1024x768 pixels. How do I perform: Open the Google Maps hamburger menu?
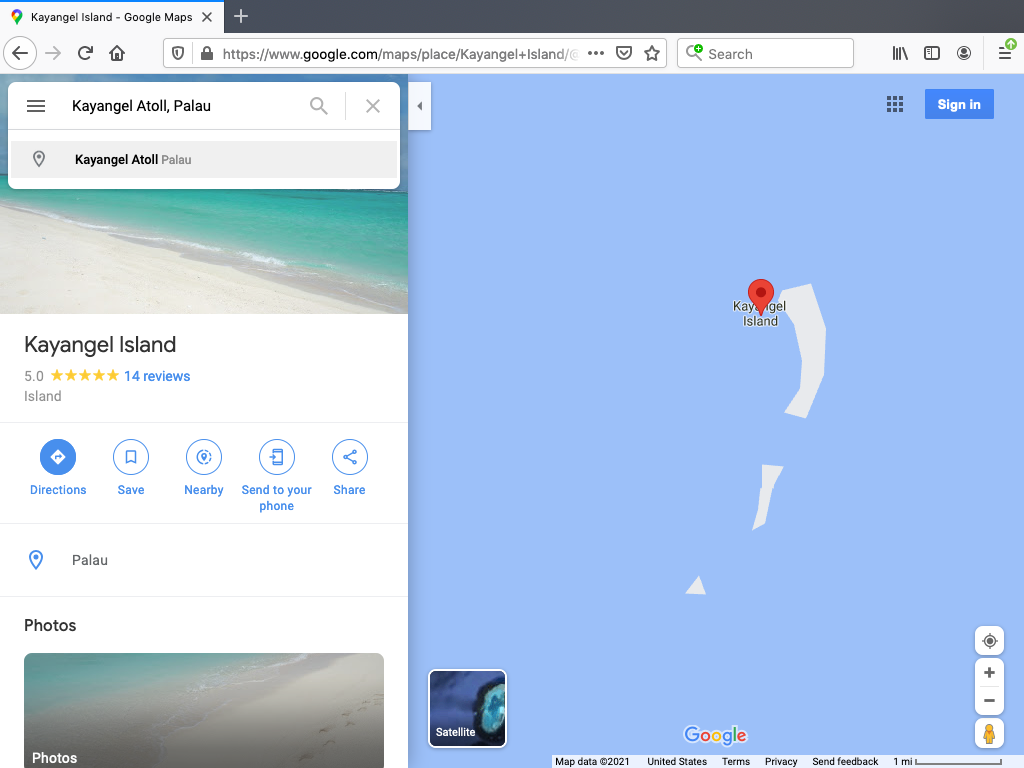pos(36,106)
